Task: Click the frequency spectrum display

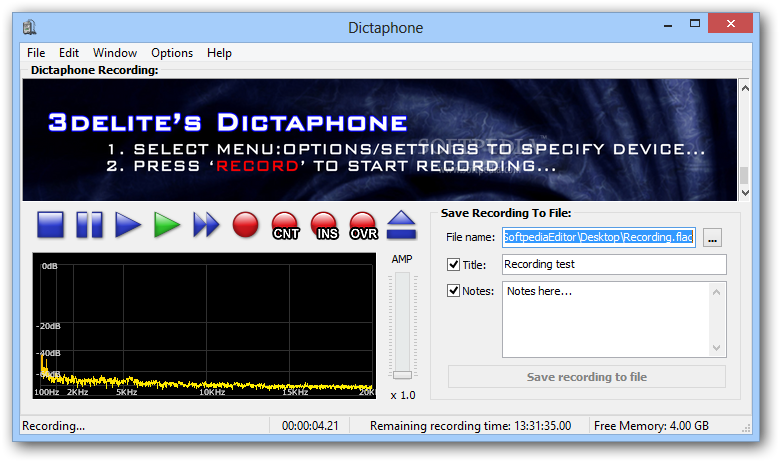Action: click(204, 326)
